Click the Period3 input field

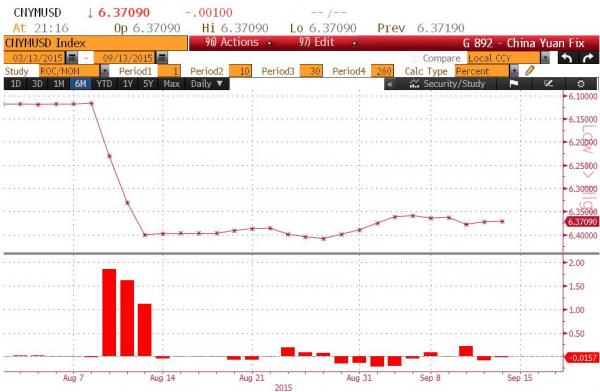pos(311,71)
